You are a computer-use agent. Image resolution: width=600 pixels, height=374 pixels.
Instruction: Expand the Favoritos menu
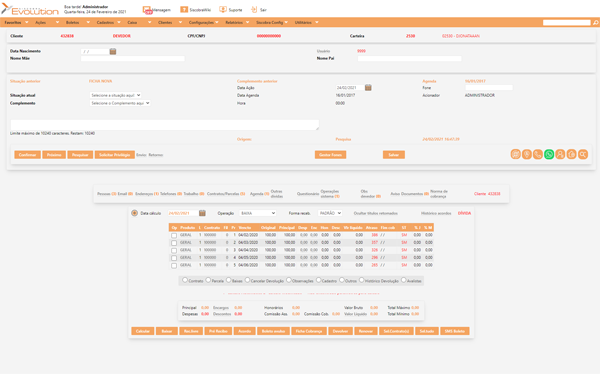click(x=16, y=23)
